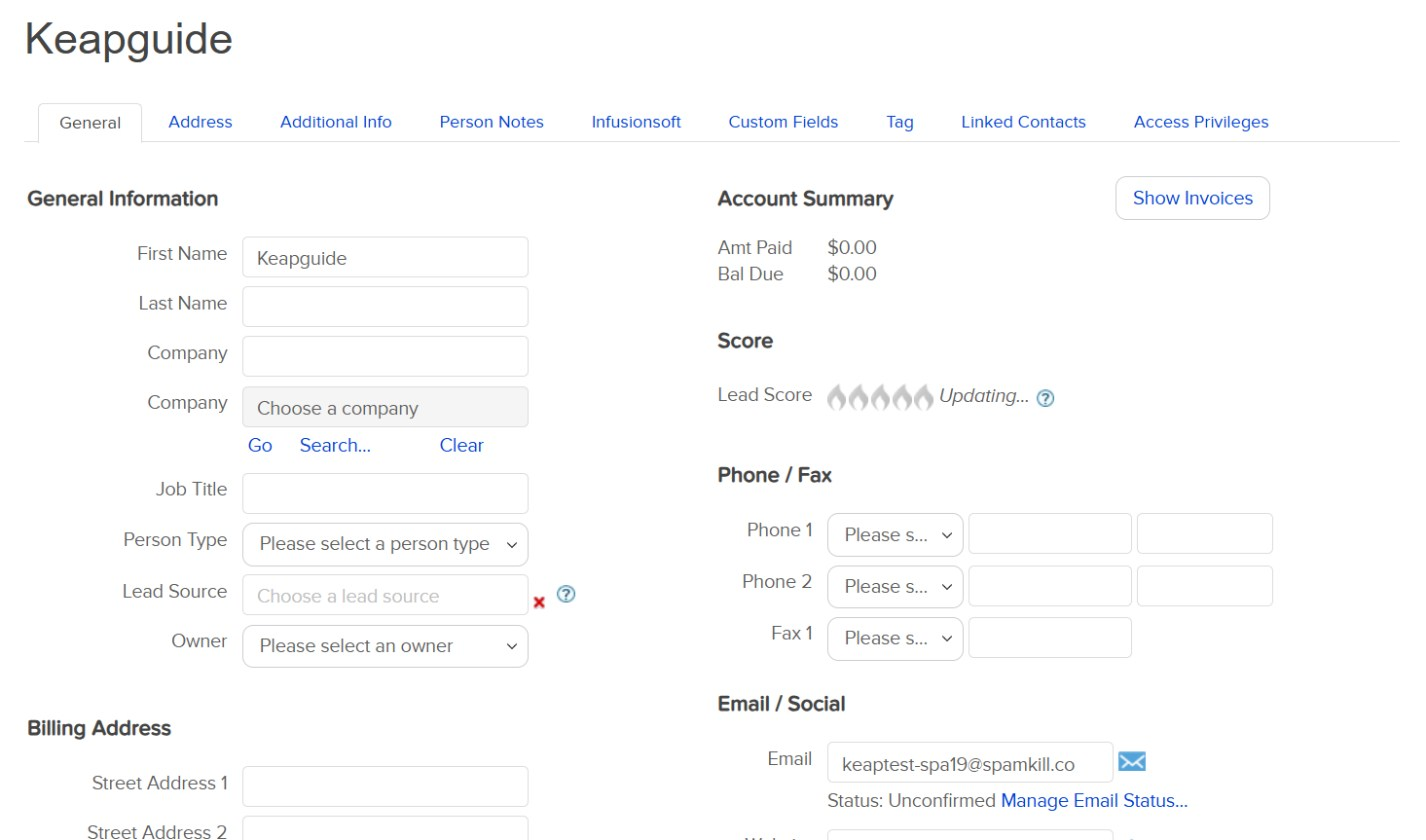Click the Choose a company selector
Image resolution: width=1426 pixels, height=840 pixels.
(x=385, y=408)
